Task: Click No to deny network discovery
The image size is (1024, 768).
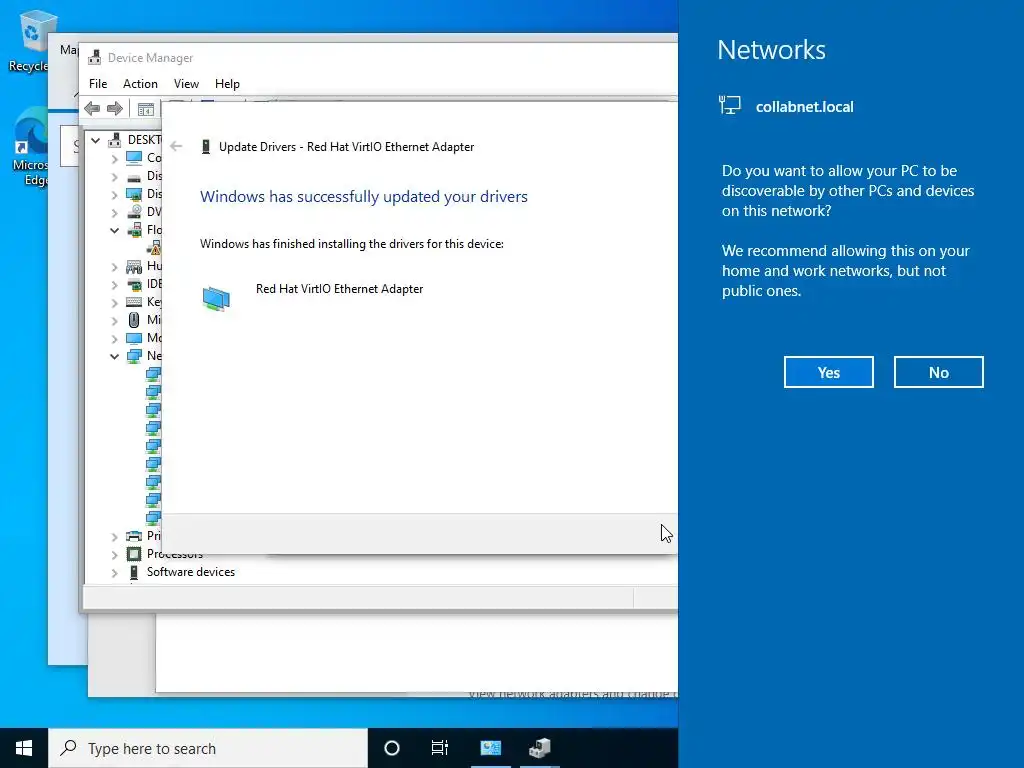Action: click(938, 372)
